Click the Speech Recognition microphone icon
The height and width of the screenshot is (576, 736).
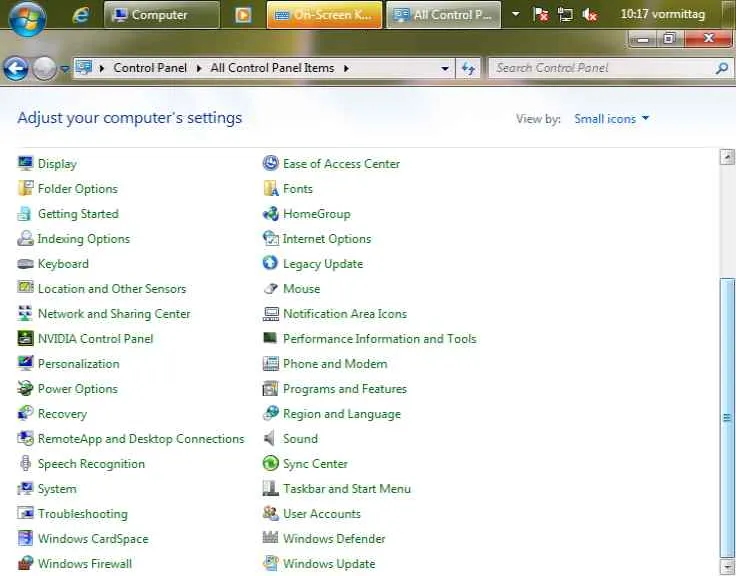click(x=25, y=463)
